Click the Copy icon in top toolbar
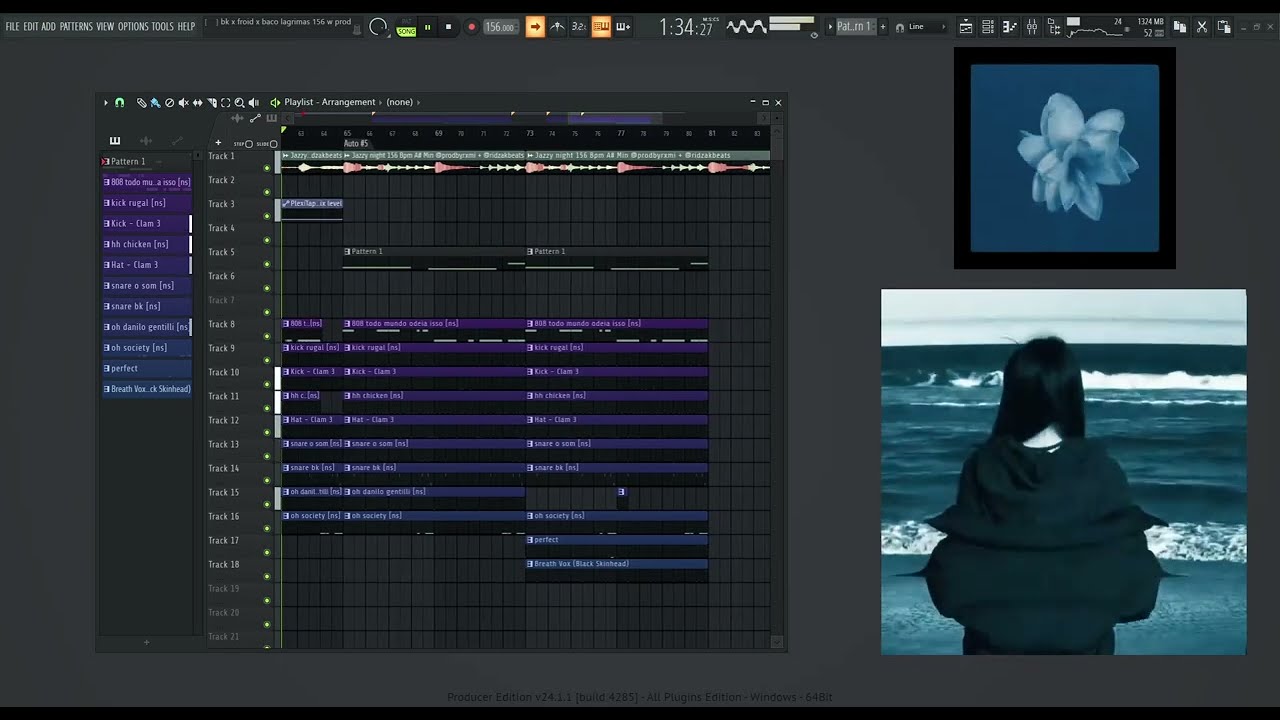The width and height of the screenshot is (1280, 720). tap(1179, 27)
